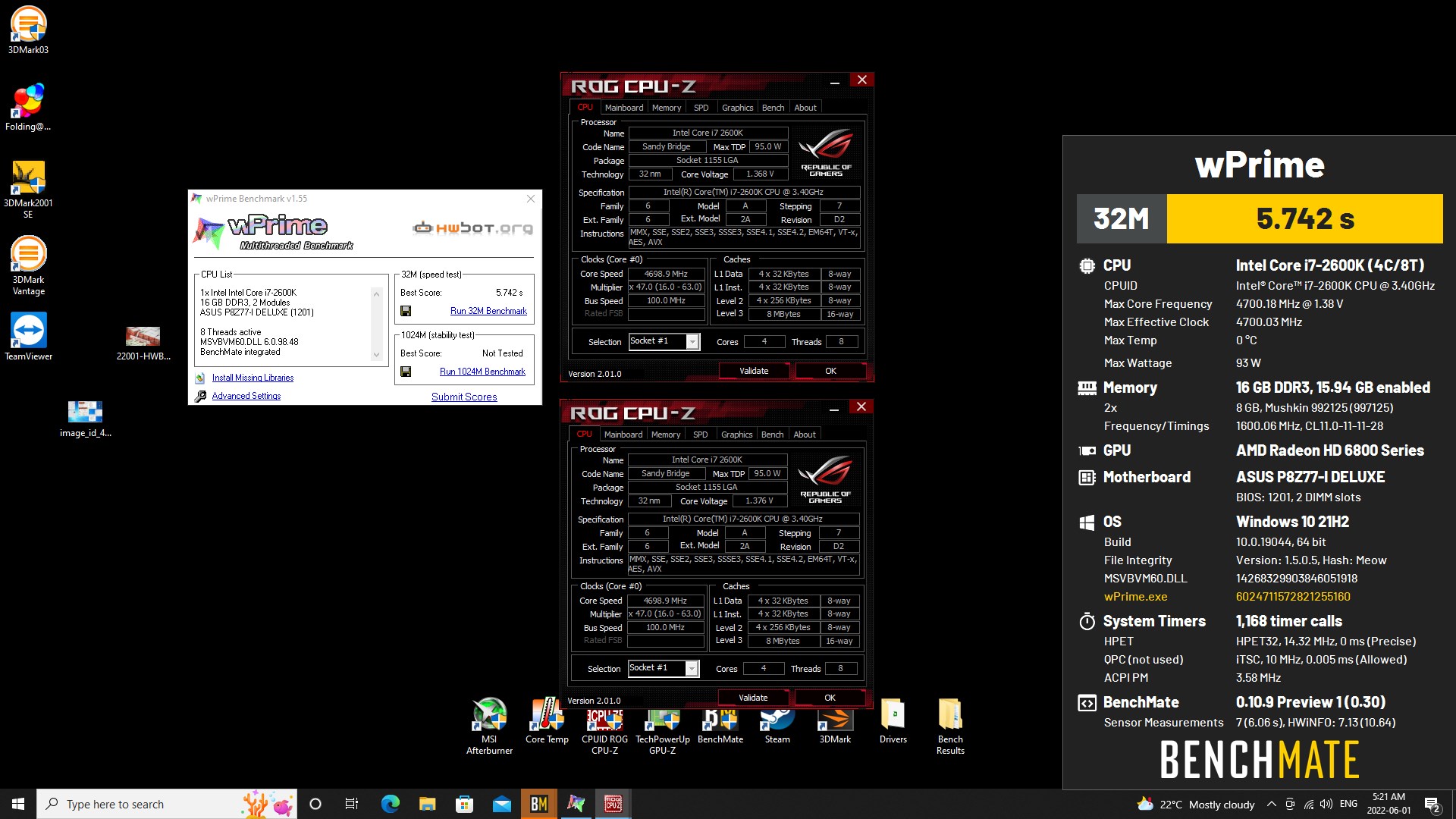Click OK in the bottom CPU-Z window
The height and width of the screenshot is (819, 1456).
(830, 698)
